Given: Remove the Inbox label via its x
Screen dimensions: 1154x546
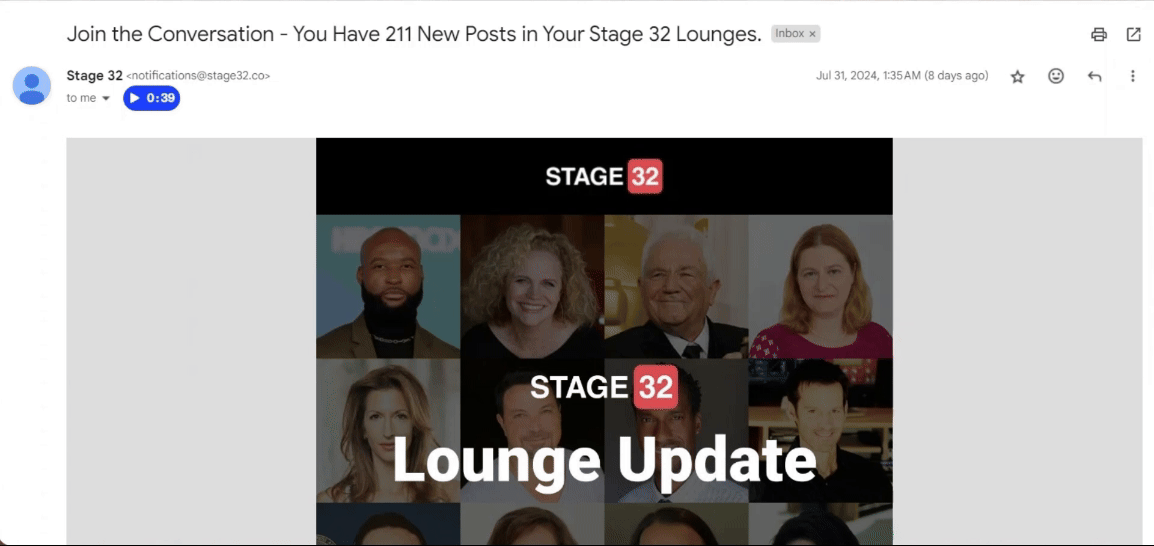Looking at the screenshot, I should tap(813, 34).
